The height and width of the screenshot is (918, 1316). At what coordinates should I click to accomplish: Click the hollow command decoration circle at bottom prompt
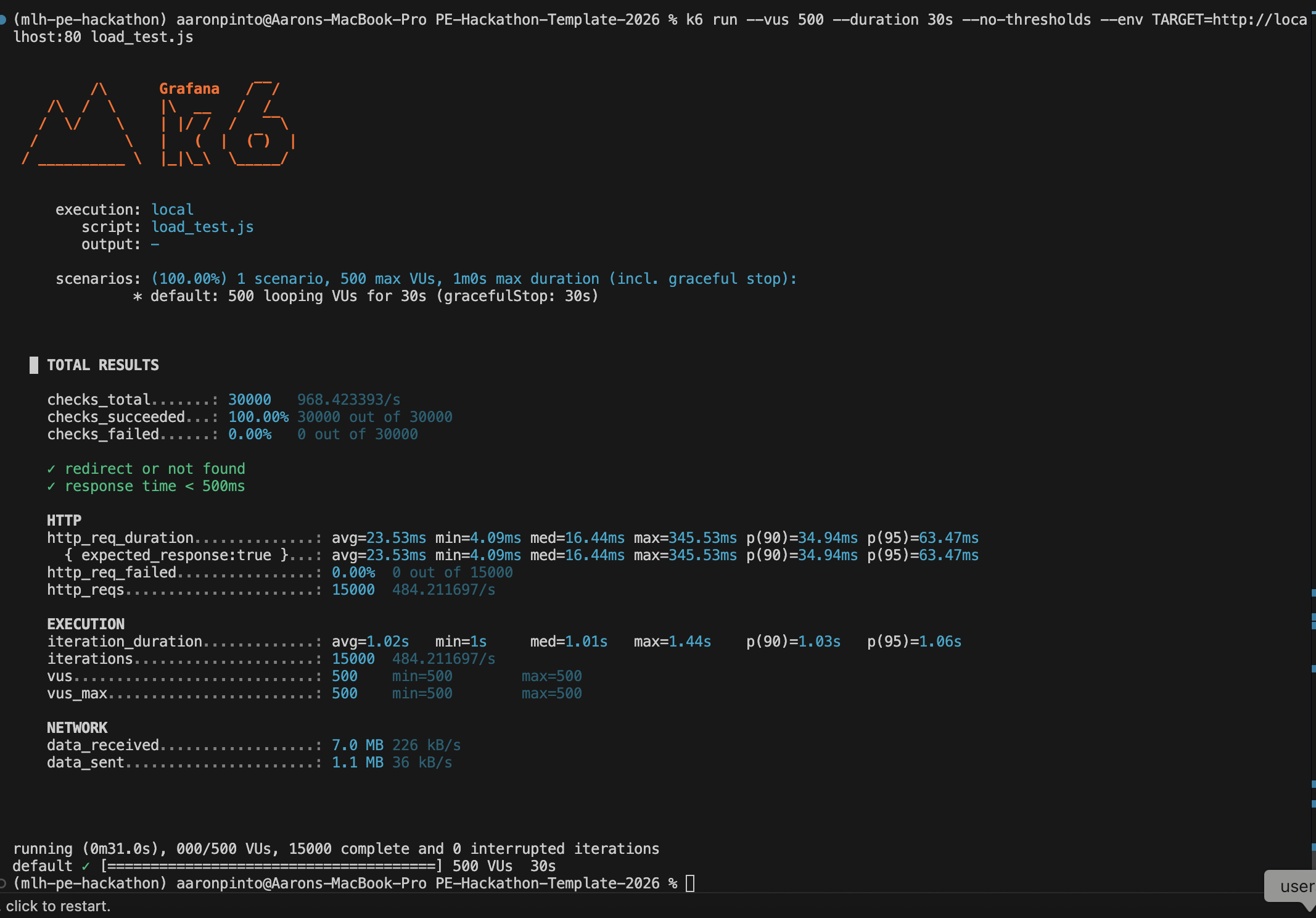point(3,883)
